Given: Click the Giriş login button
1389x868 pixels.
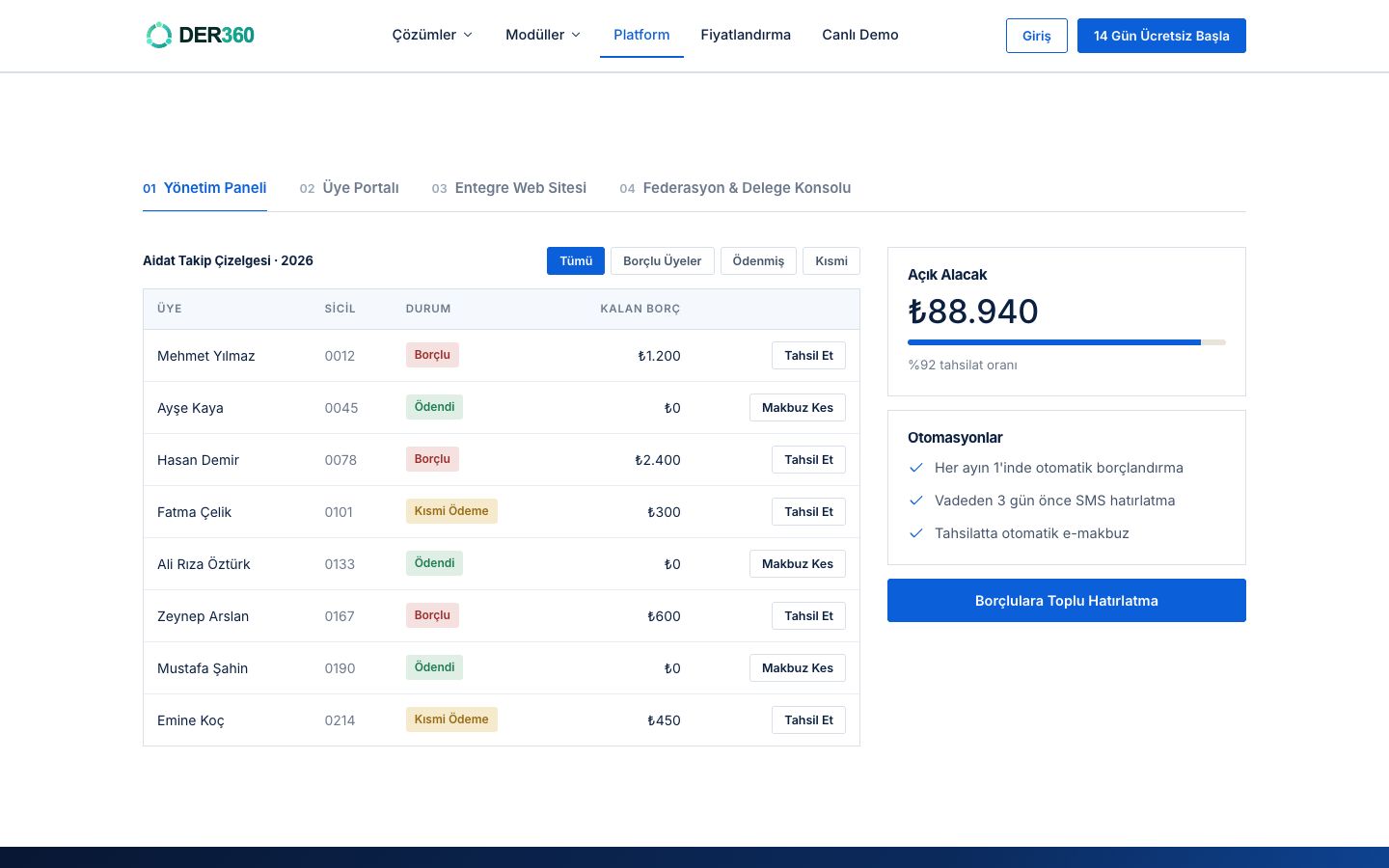Looking at the screenshot, I should pyautogui.click(x=1037, y=36).
